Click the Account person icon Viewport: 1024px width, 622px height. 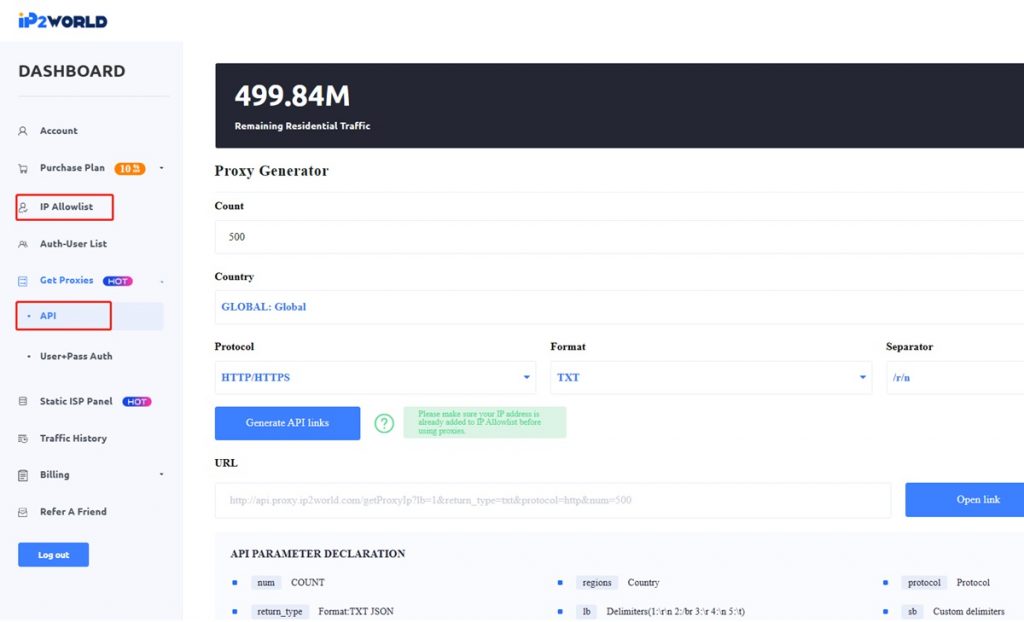[23, 131]
